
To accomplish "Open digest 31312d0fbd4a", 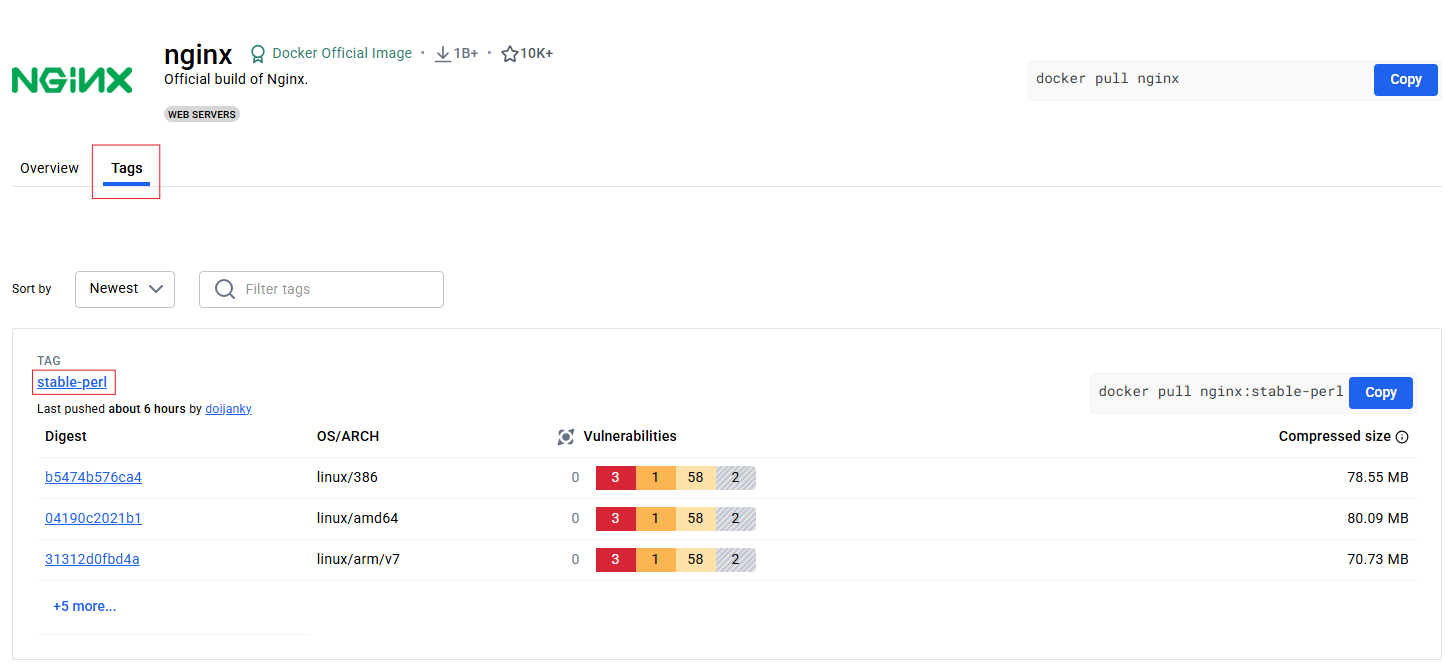I will (x=92, y=560).
